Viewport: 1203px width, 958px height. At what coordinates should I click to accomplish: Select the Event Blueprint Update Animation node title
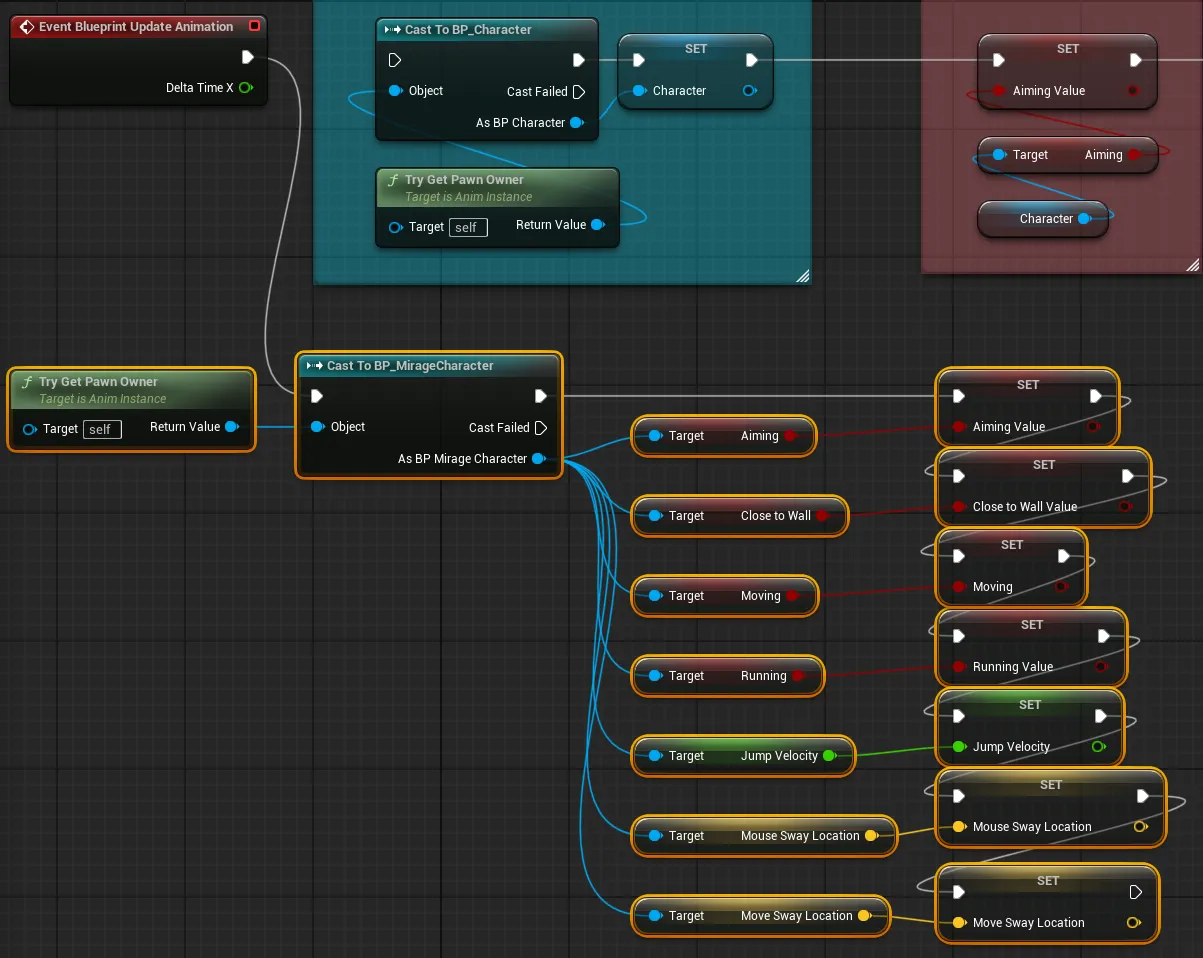click(x=136, y=27)
